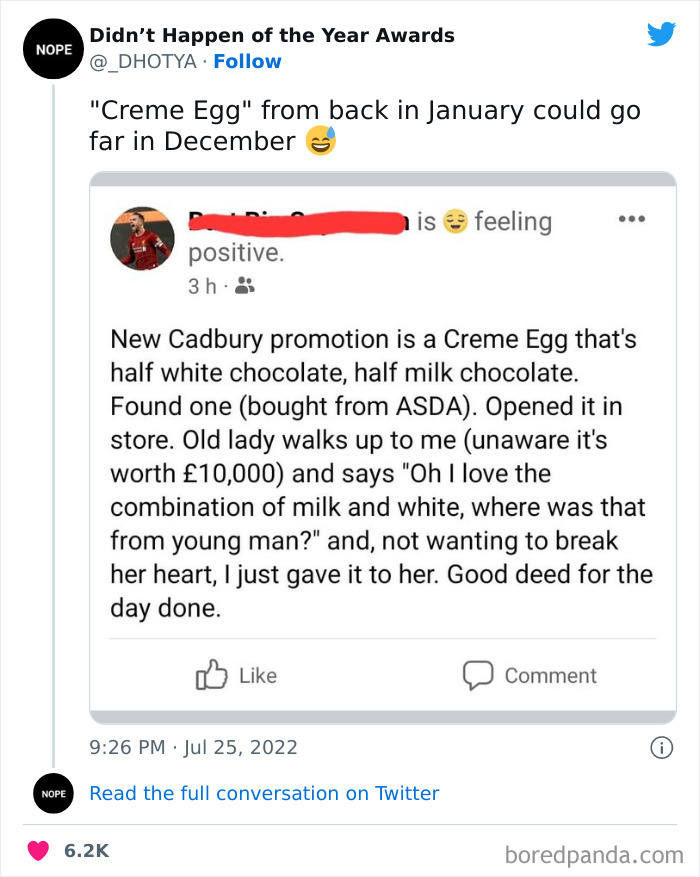Click the footballer profile picture thumbnail
The image size is (700, 877).
coord(142,238)
